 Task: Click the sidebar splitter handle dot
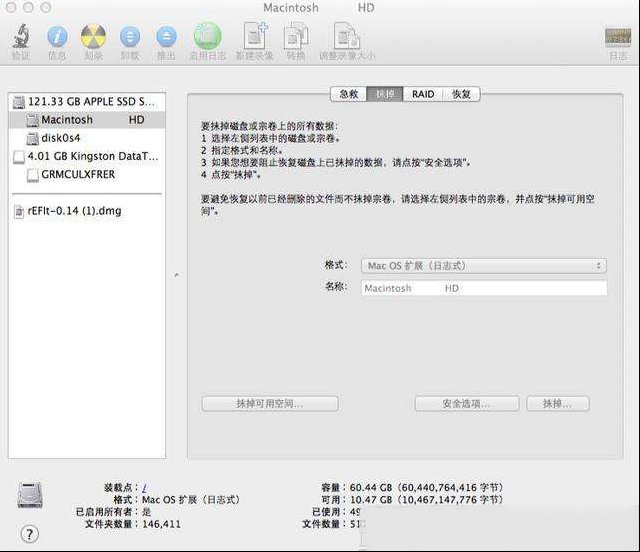click(176, 275)
